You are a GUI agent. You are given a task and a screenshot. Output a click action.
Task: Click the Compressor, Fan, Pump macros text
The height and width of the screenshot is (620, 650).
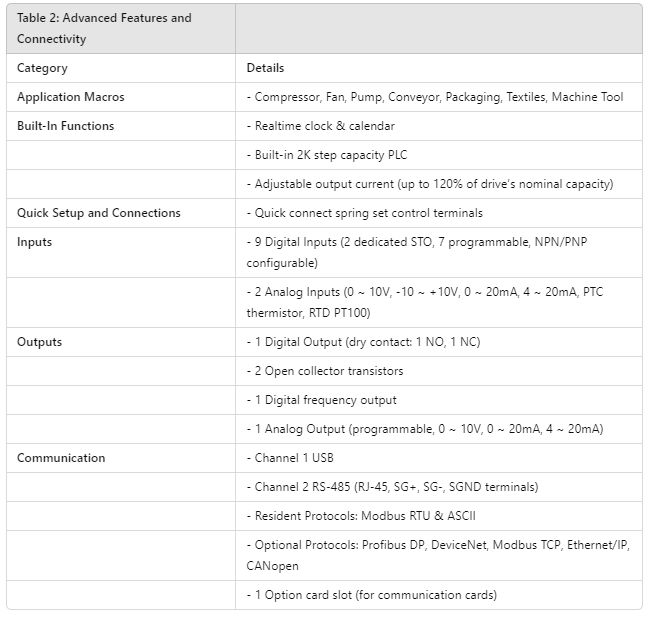click(434, 97)
